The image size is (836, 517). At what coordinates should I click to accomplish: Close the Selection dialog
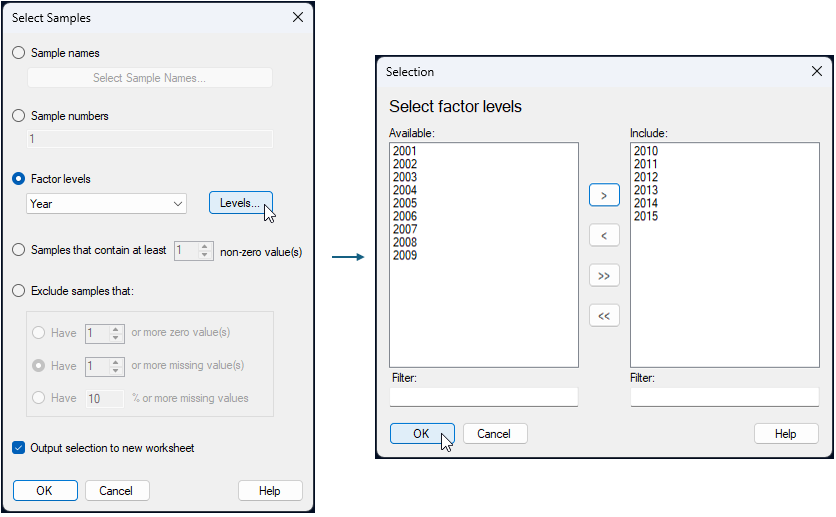pos(816,72)
